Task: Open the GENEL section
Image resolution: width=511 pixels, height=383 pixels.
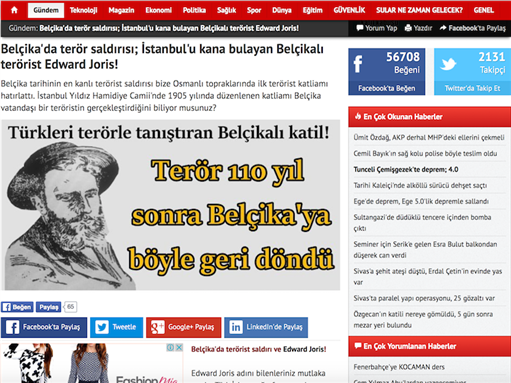Action: point(484,10)
